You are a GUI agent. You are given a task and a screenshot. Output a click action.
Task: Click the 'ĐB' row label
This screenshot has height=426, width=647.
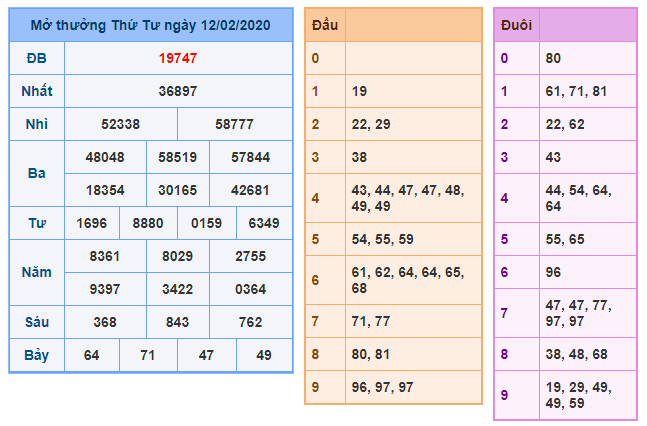click(x=37, y=58)
